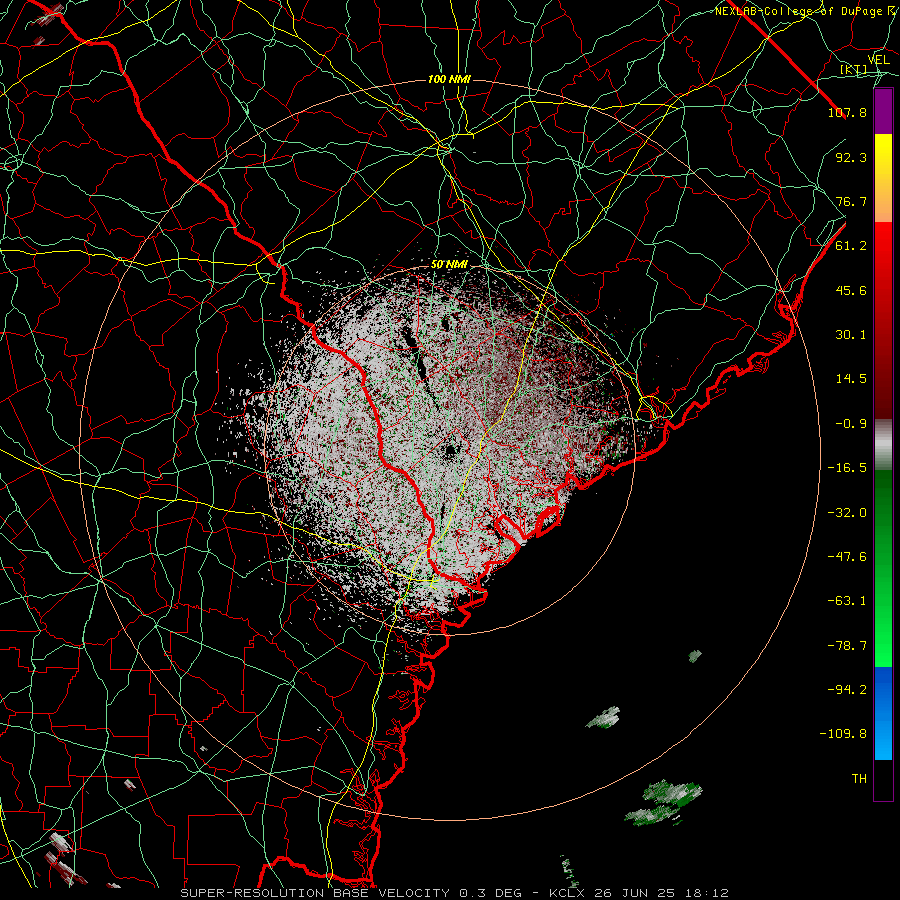900x900 pixels.
Task: Click the 107.8 velocity legend value
Action: coord(847,112)
